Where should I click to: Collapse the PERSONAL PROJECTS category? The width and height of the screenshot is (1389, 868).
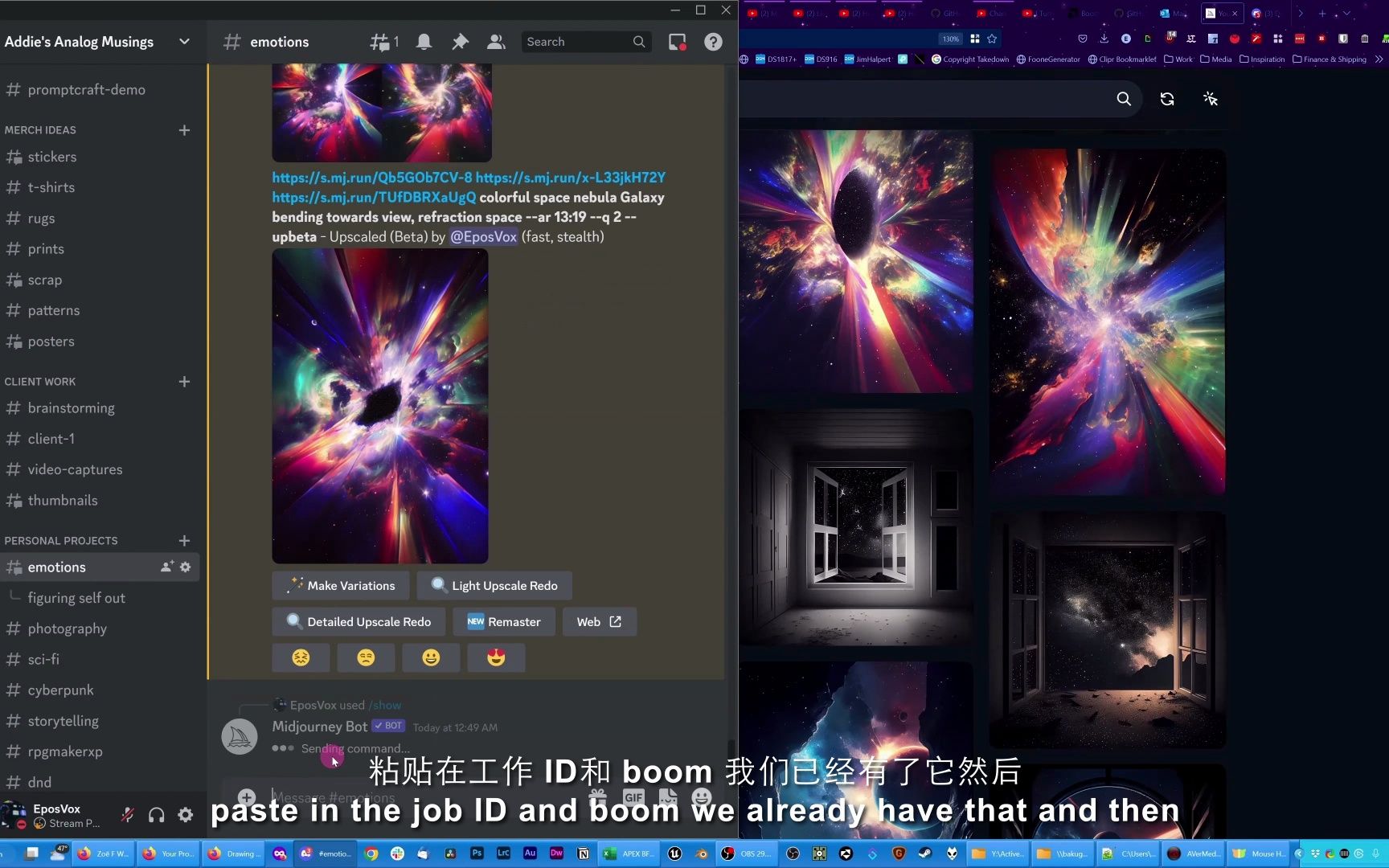tap(61, 541)
